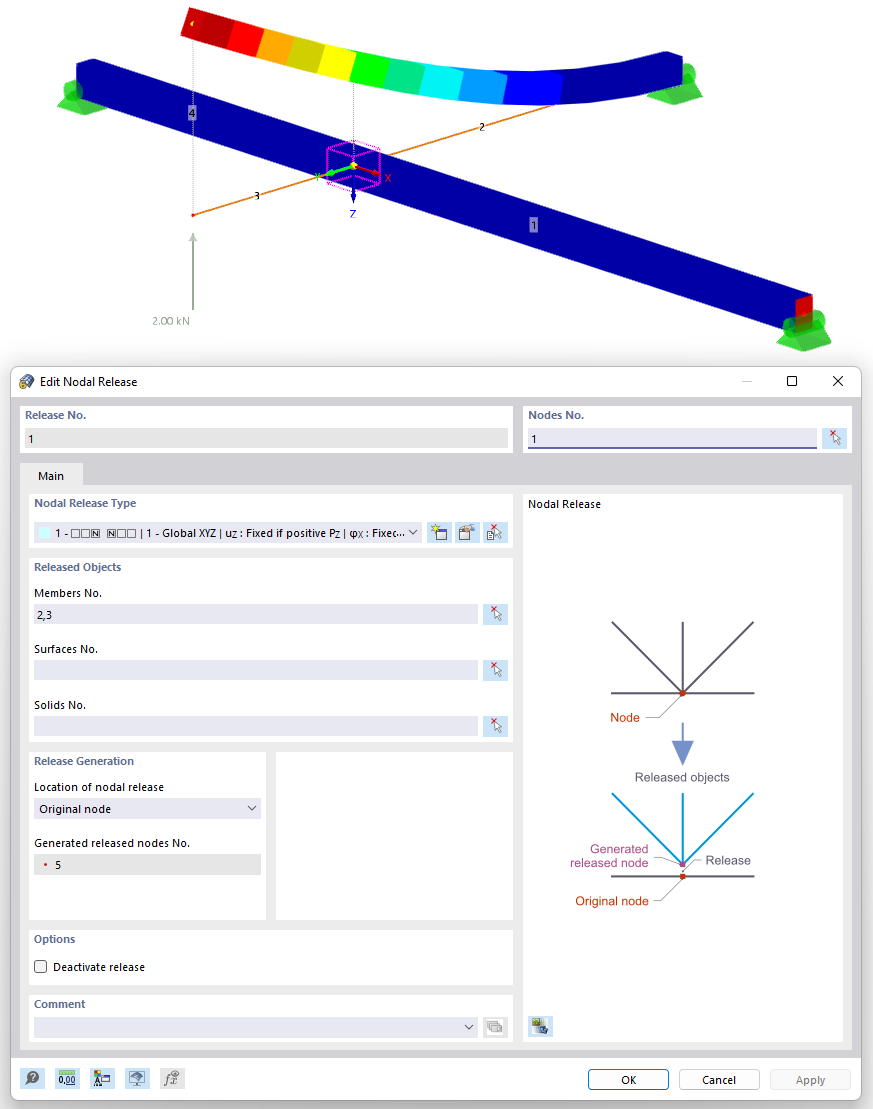Pick a nodal release type from the model
Image resolution: width=873 pixels, height=1109 pixels.
coord(495,533)
